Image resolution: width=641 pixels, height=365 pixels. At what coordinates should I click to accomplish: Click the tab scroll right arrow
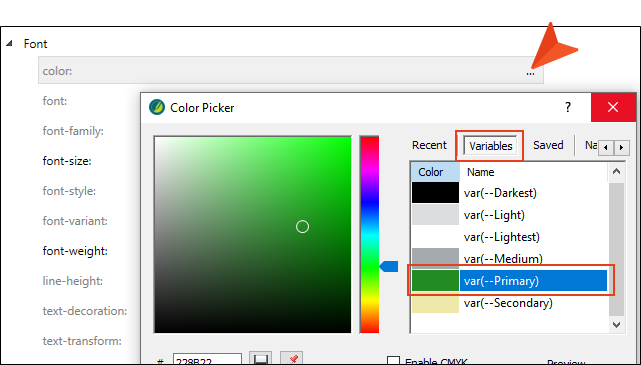621,148
